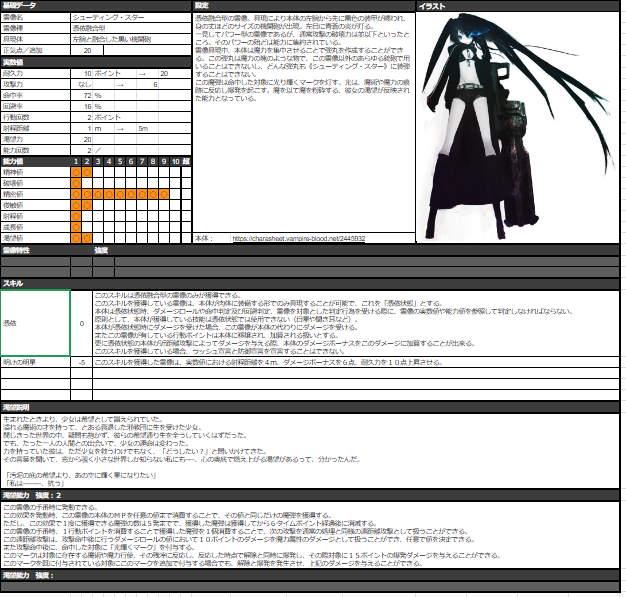
Task: Select level 9 mark in 精密値 row
Action: 164,194
